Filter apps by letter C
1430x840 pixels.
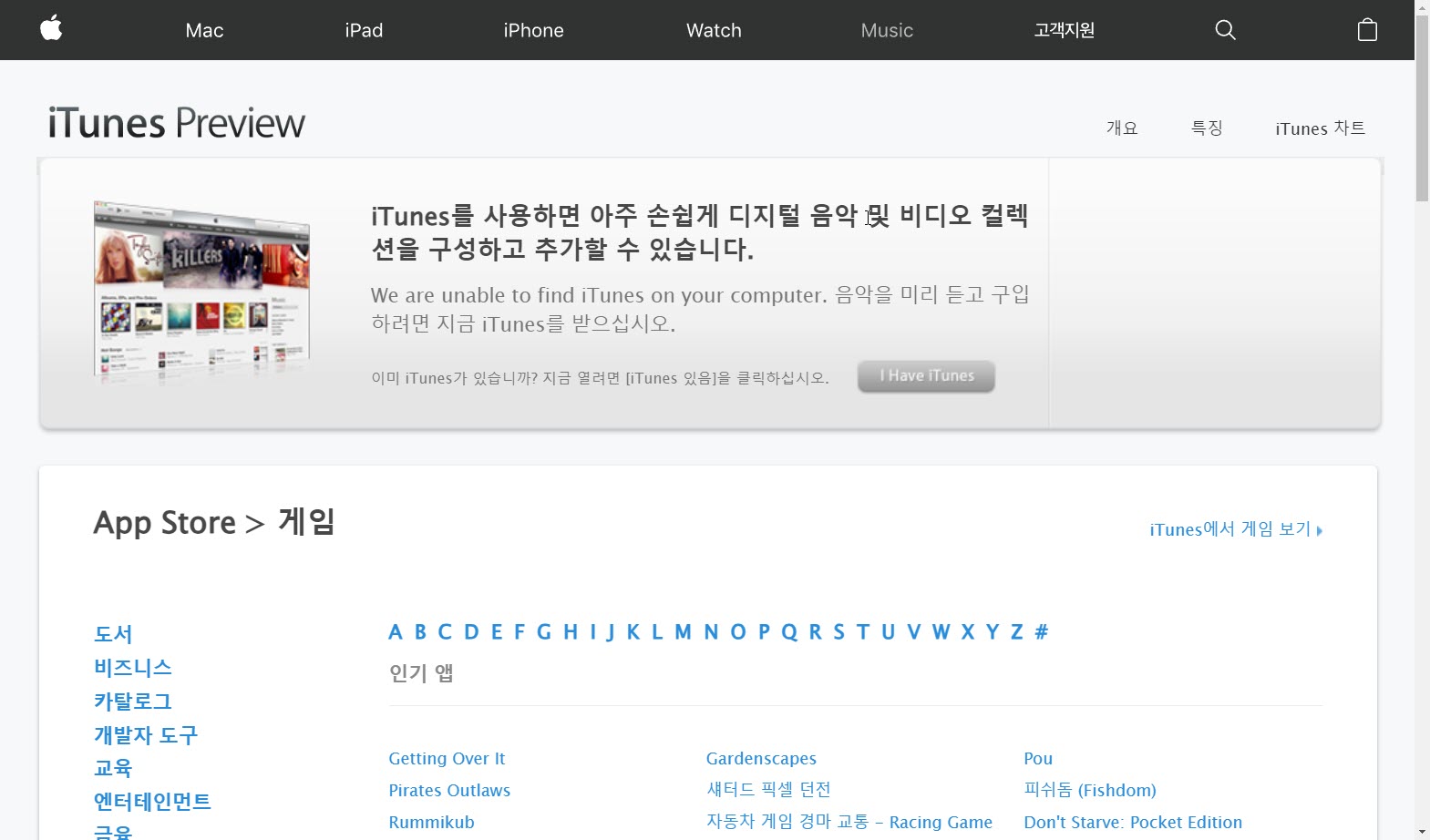[445, 632]
